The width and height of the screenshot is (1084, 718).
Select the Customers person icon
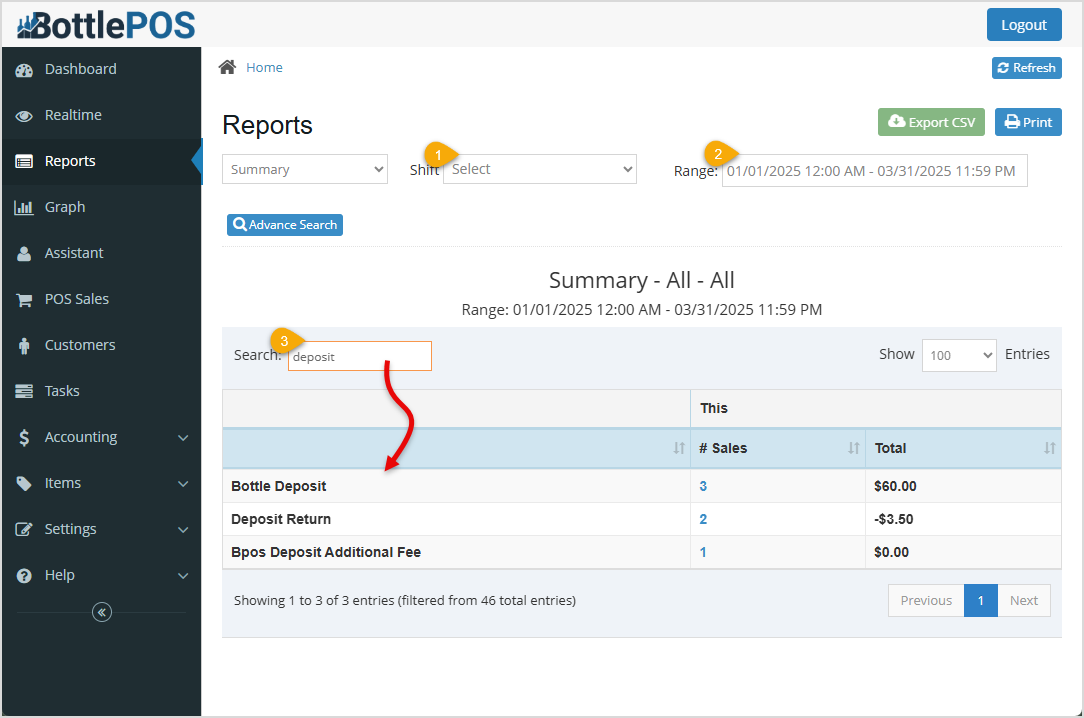coord(22,345)
